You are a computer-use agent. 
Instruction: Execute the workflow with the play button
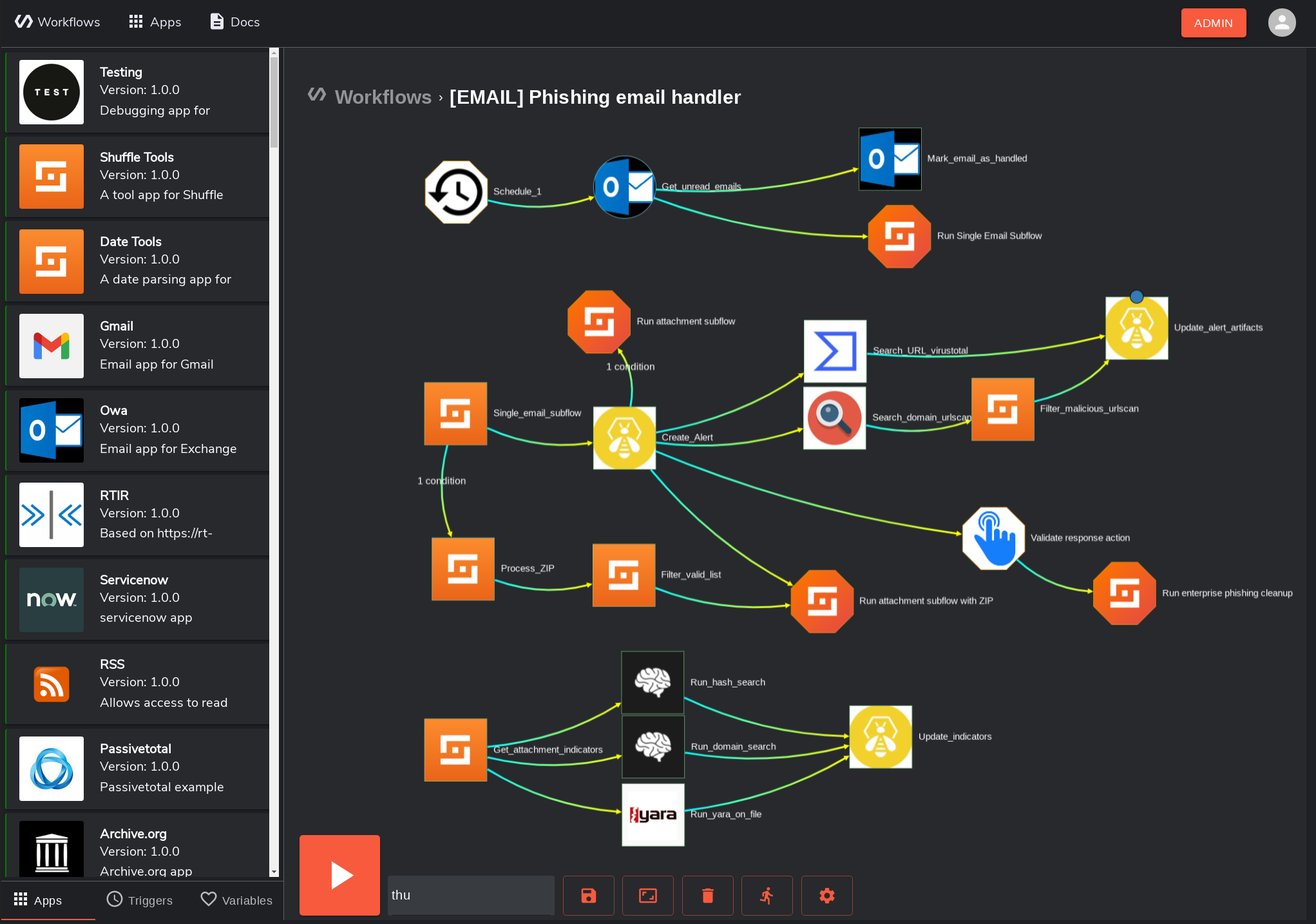tap(339, 875)
